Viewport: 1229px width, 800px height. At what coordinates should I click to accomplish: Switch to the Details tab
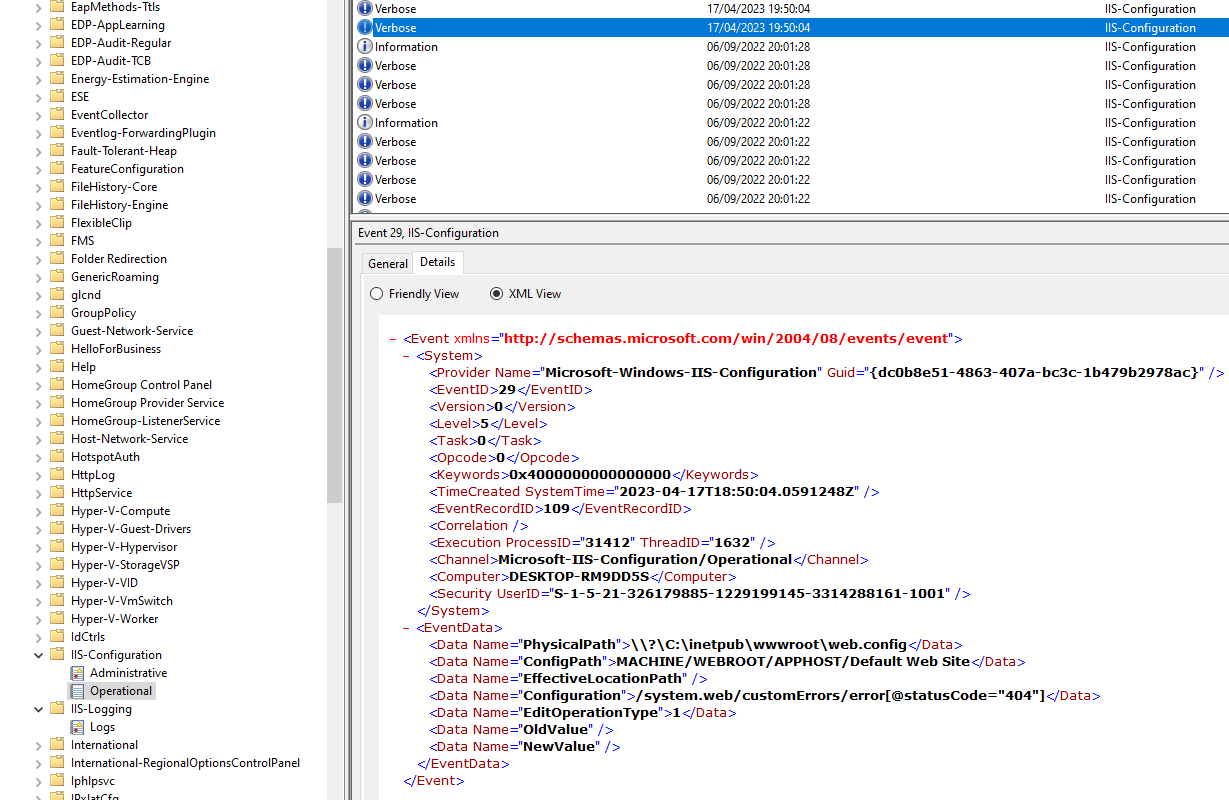coord(437,262)
